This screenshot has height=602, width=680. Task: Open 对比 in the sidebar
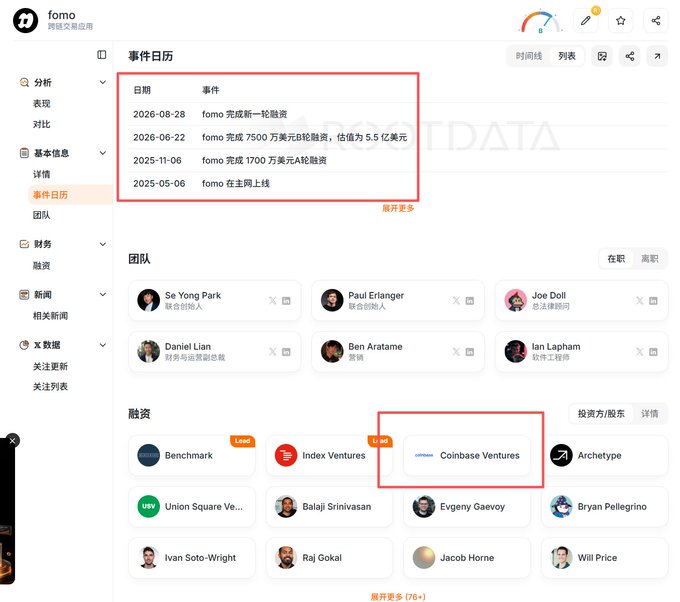point(42,124)
